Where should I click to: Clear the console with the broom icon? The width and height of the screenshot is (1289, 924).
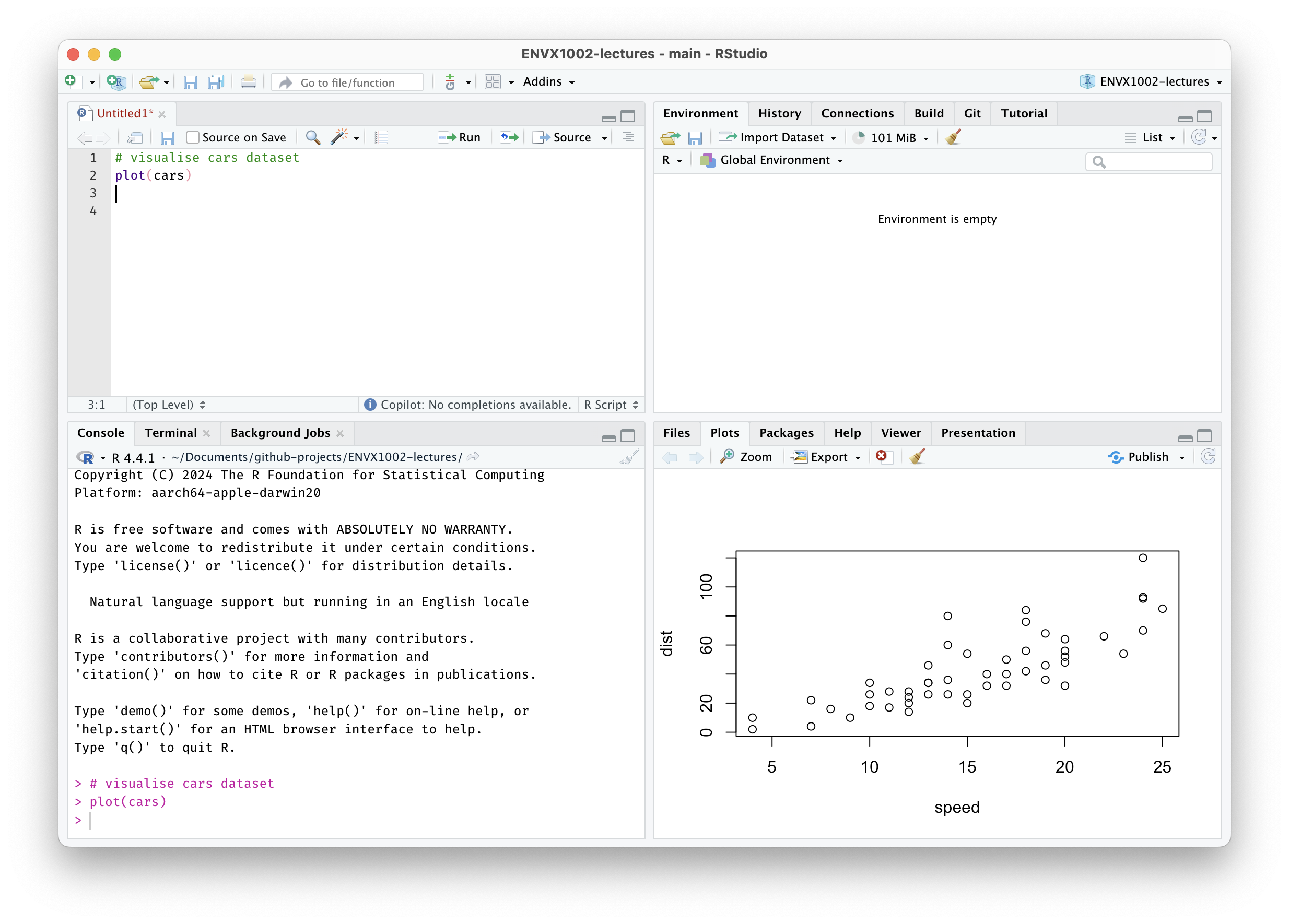pyautogui.click(x=629, y=457)
